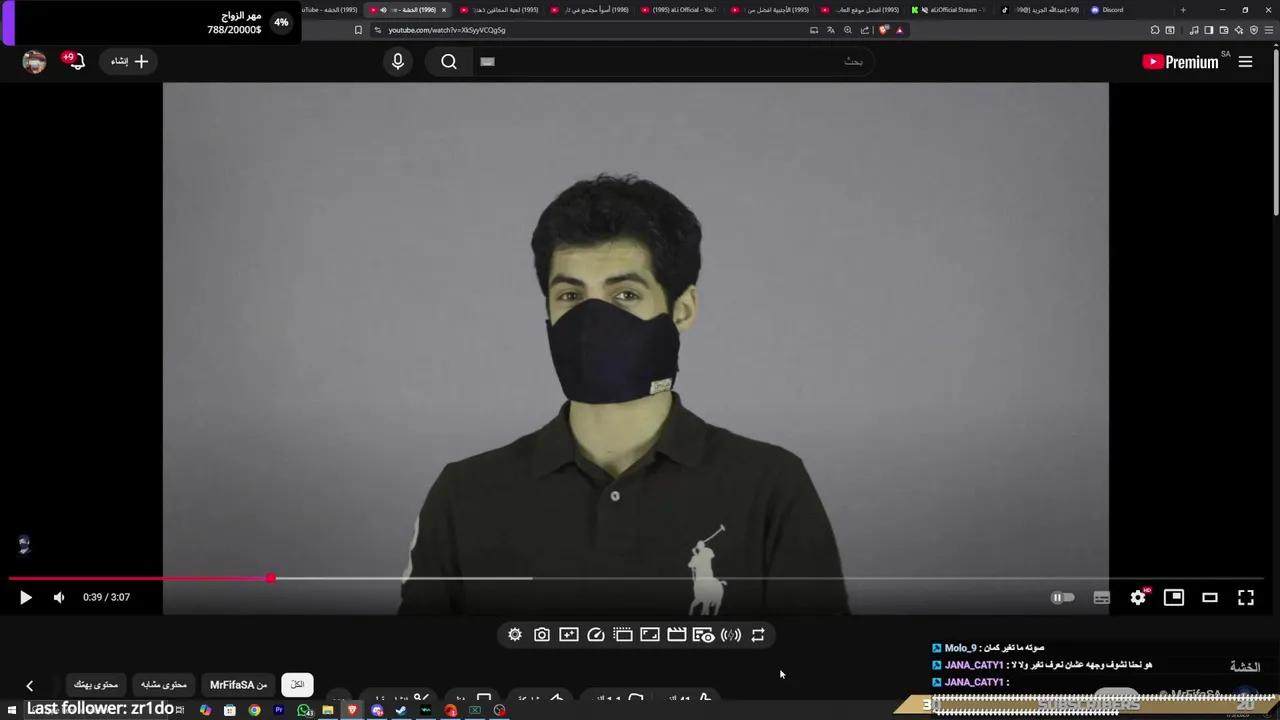The height and width of the screenshot is (720, 1280).
Task: Switch to miniplayer mode
Action: 1174,597
